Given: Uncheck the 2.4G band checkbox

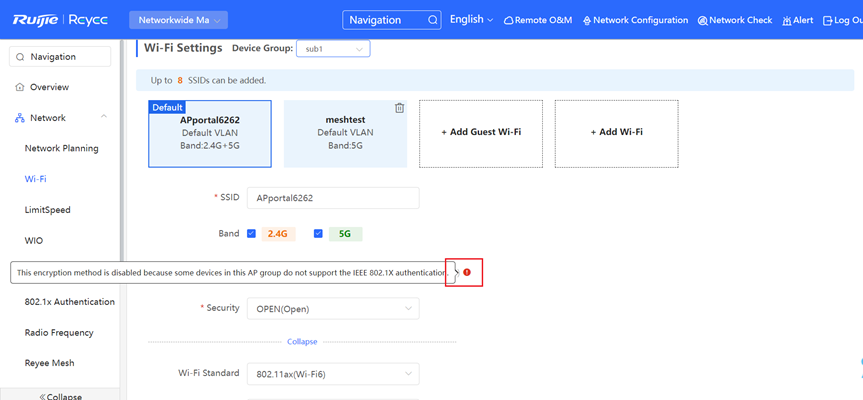Looking at the screenshot, I should click(x=252, y=234).
